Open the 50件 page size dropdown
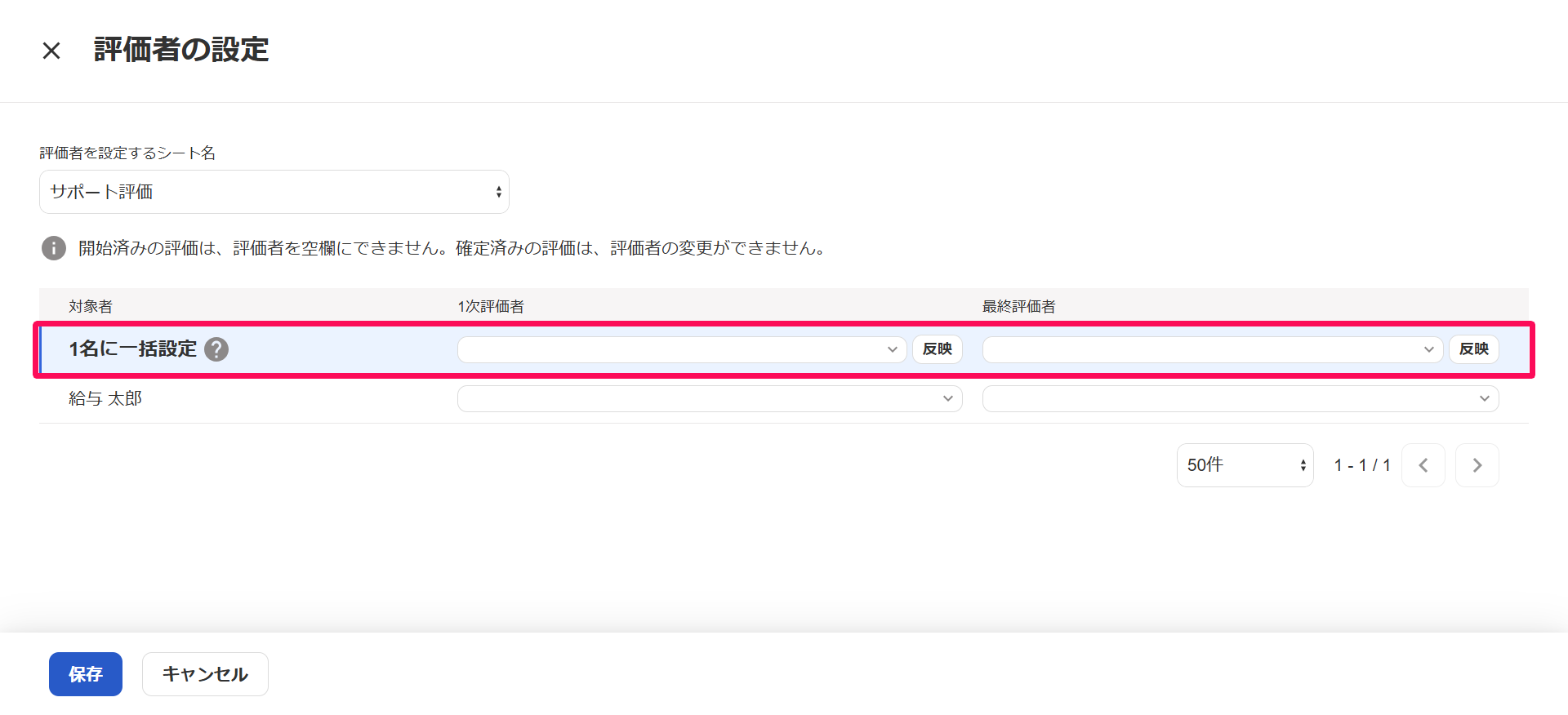The width and height of the screenshot is (1568, 715). coord(1245,465)
